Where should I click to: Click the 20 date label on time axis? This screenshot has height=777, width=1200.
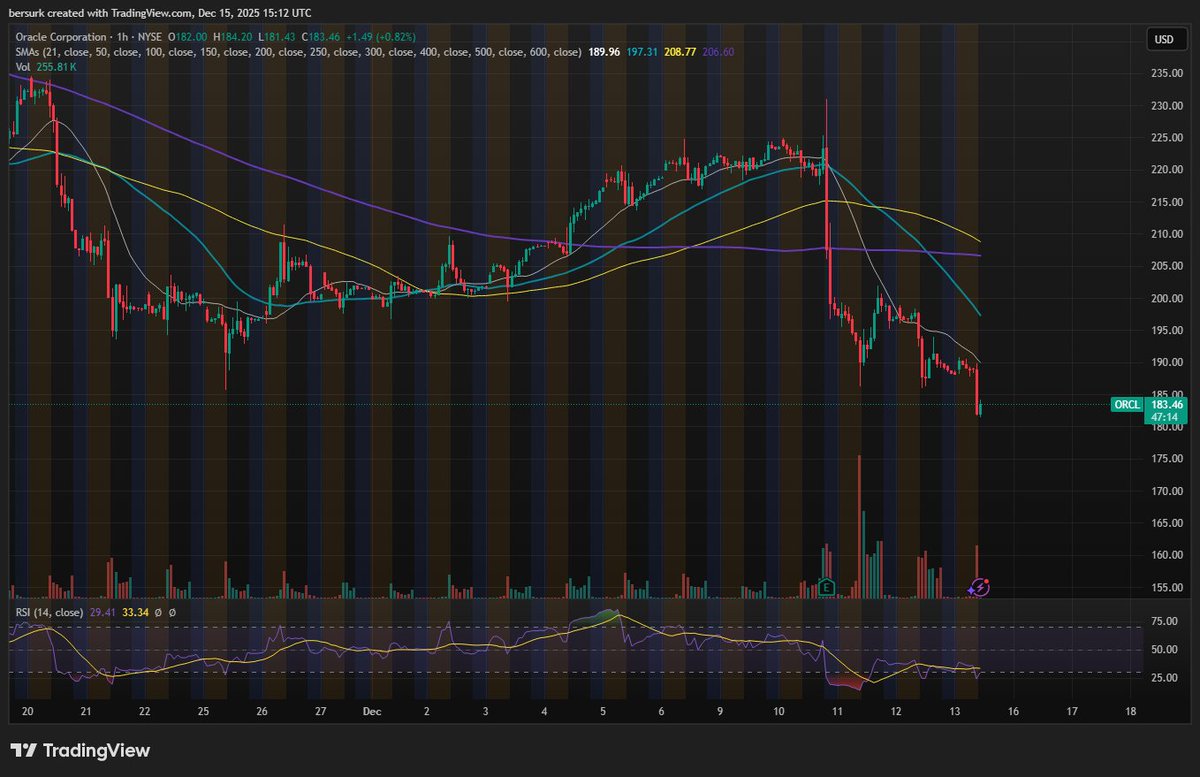(x=28, y=711)
